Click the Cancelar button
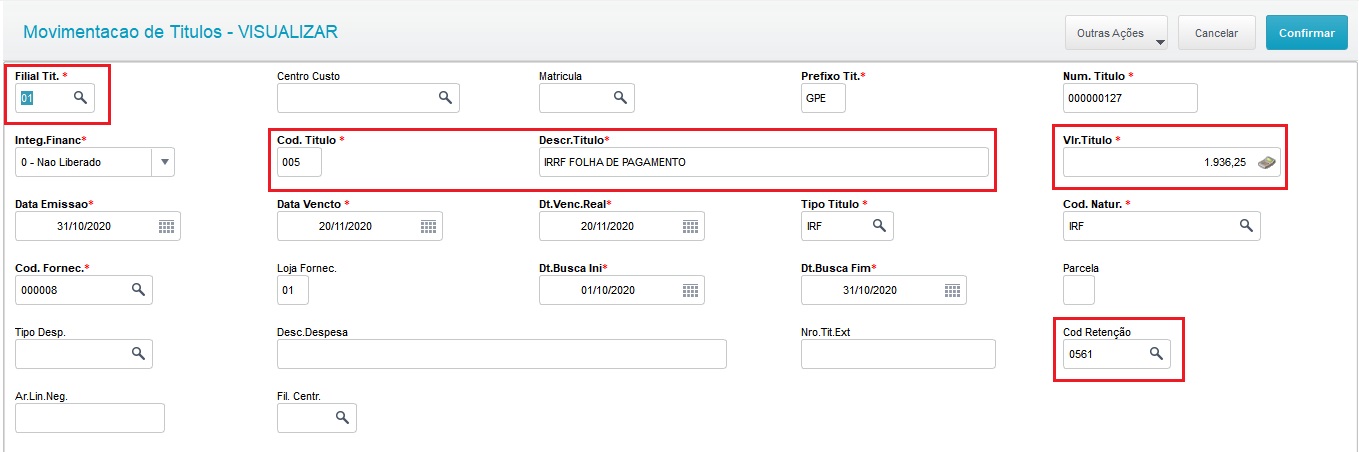 1217,33
